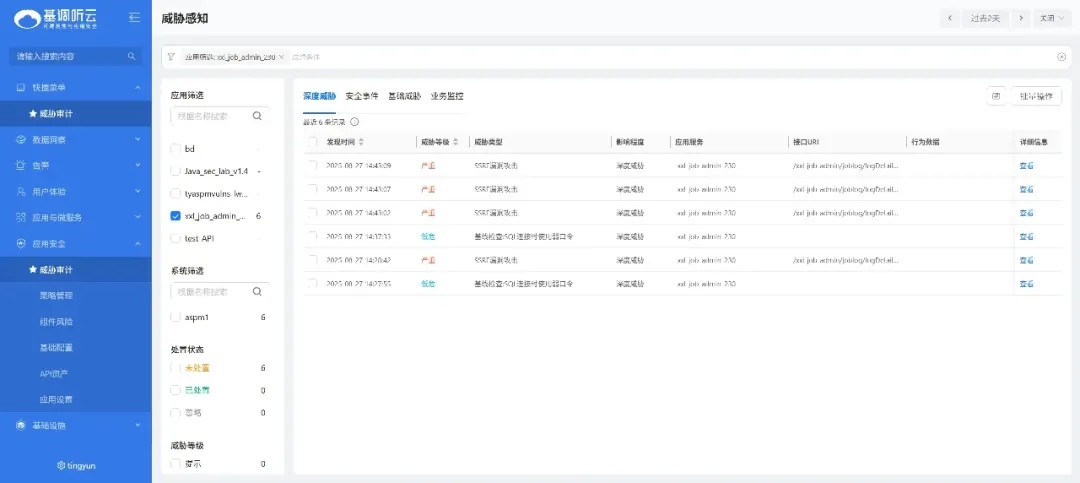The image size is (1080, 483).
Task: Click the filter funnel icon in the filter bar
Action: click(x=171, y=57)
